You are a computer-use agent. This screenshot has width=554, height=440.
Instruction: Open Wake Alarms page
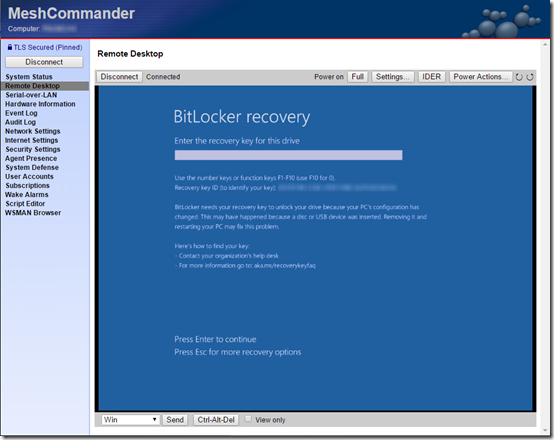26,195
